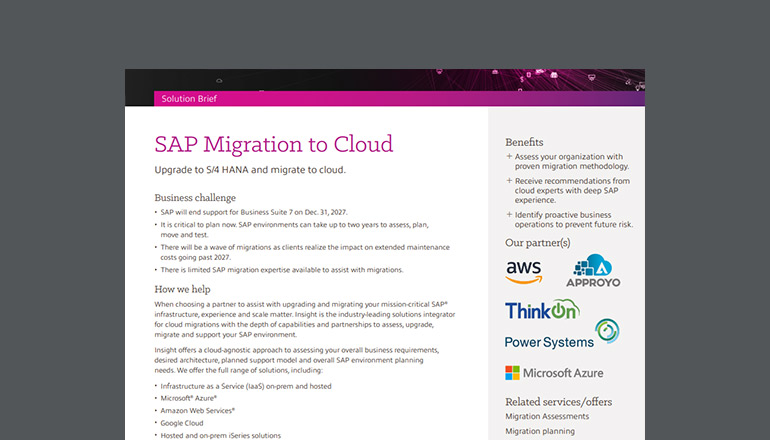Viewport: 770px width, 440px height.
Task: Click 'Upgrade to S/4 HANA' subtitle text
Action: click(249, 170)
